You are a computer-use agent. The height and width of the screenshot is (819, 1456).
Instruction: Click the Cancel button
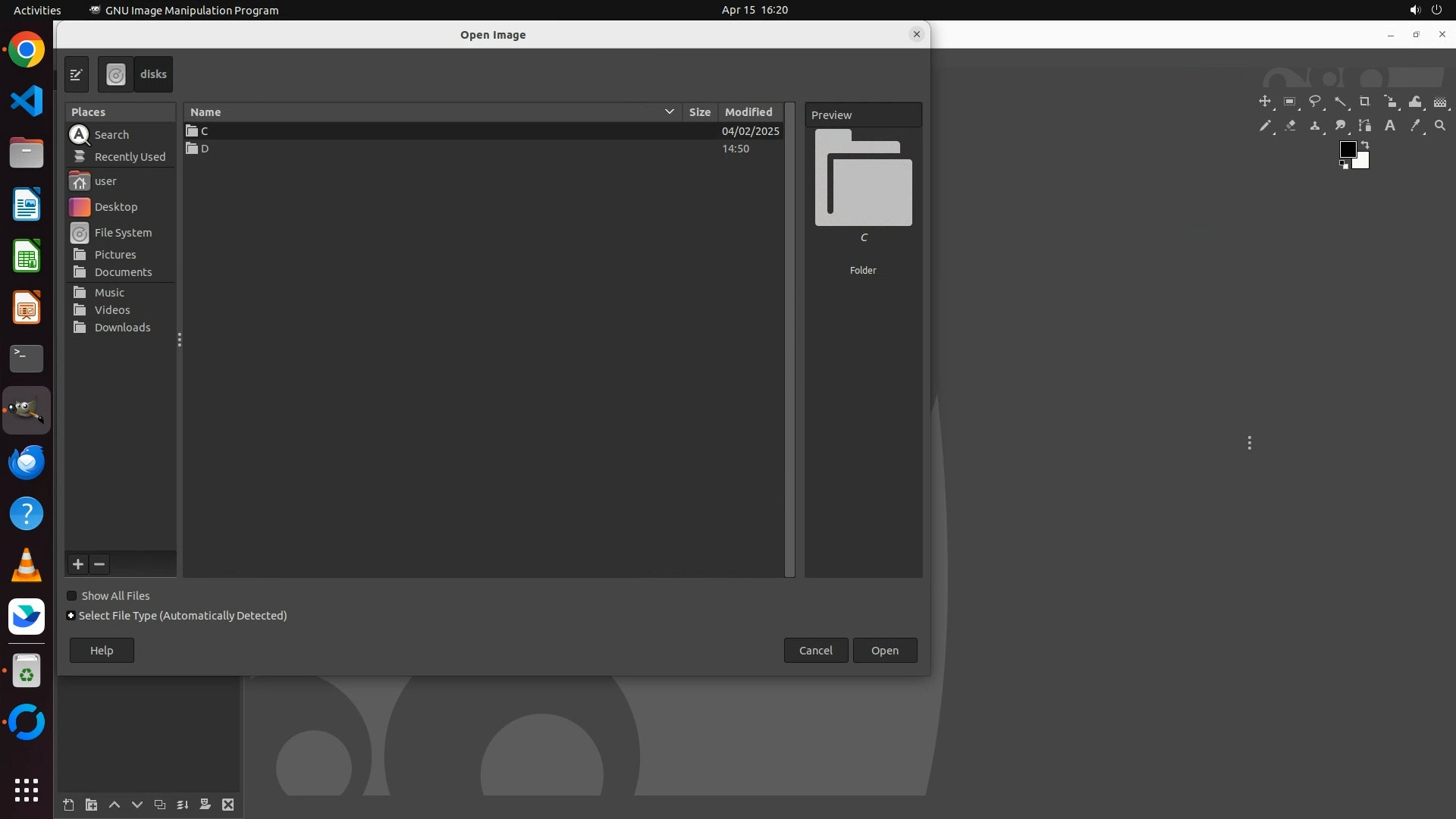tap(815, 651)
